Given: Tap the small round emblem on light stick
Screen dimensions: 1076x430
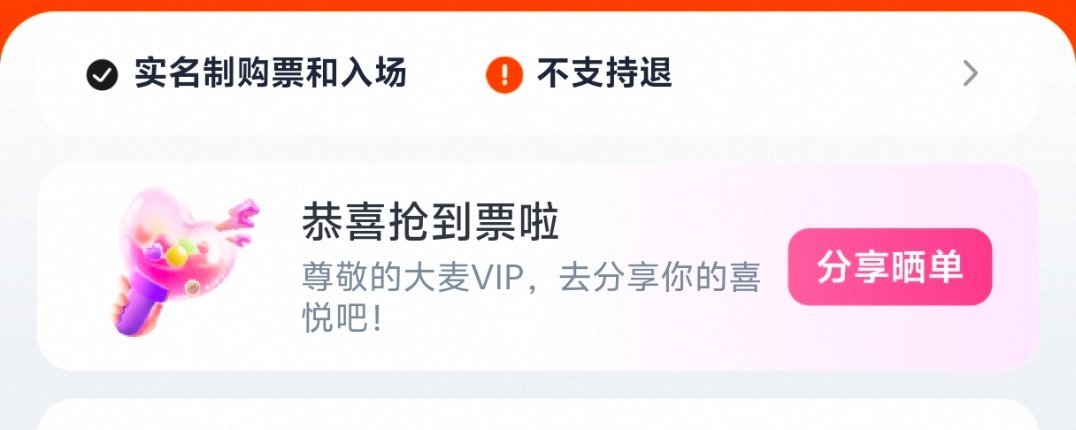Looking at the screenshot, I should (x=193, y=288).
